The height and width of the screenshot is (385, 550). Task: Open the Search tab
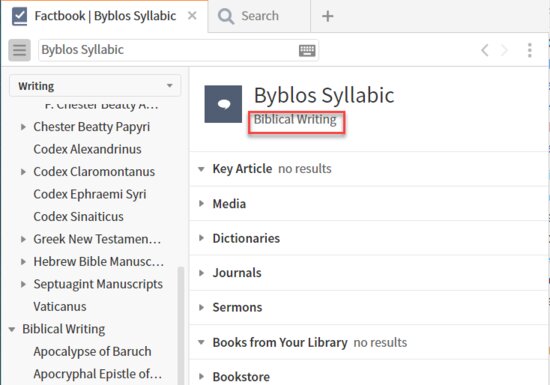click(259, 16)
